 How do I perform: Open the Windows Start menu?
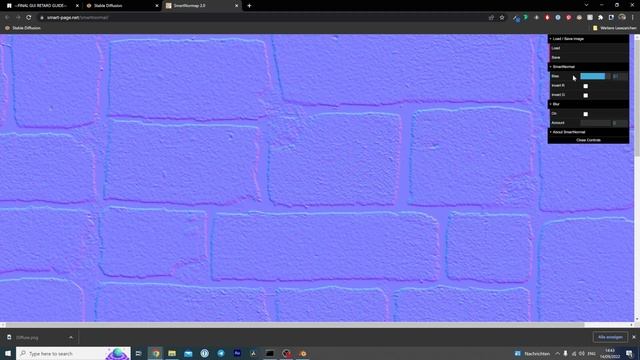(8, 353)
